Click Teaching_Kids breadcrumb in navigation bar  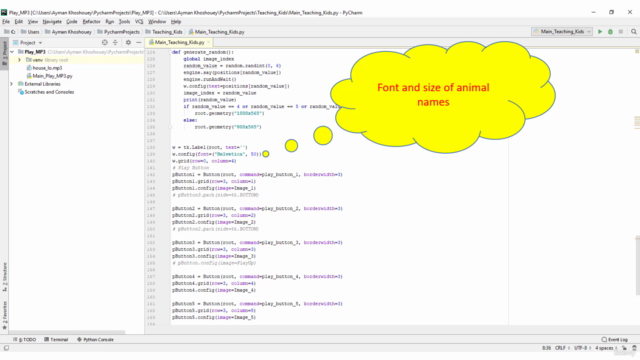[x=164, y=32]
